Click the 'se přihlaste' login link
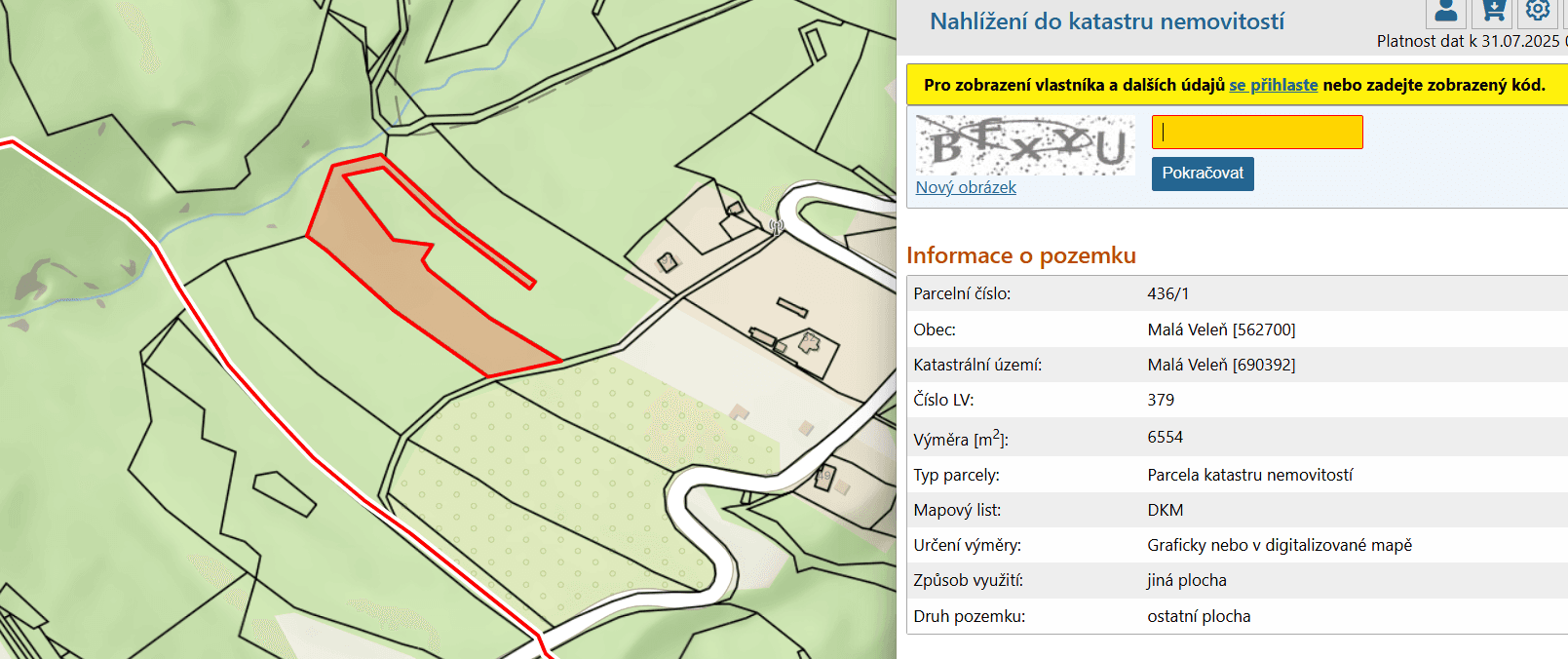This screenshot has height=659, width=1568. click(x=1273, y=85)
